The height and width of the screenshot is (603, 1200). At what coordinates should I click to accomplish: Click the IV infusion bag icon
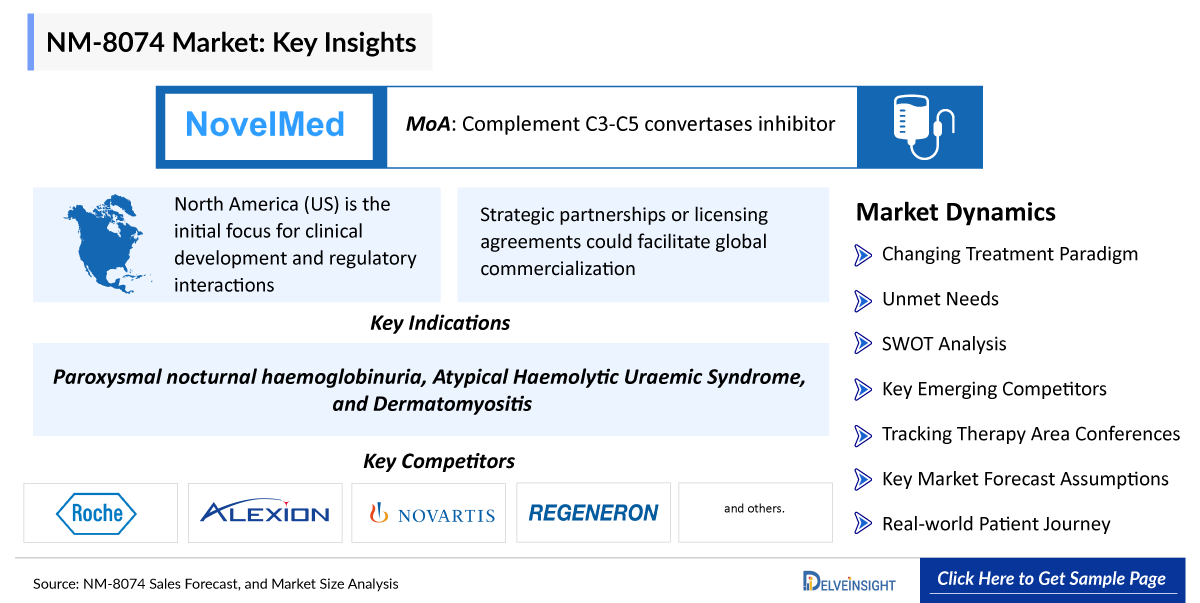(x=920, y=127)
